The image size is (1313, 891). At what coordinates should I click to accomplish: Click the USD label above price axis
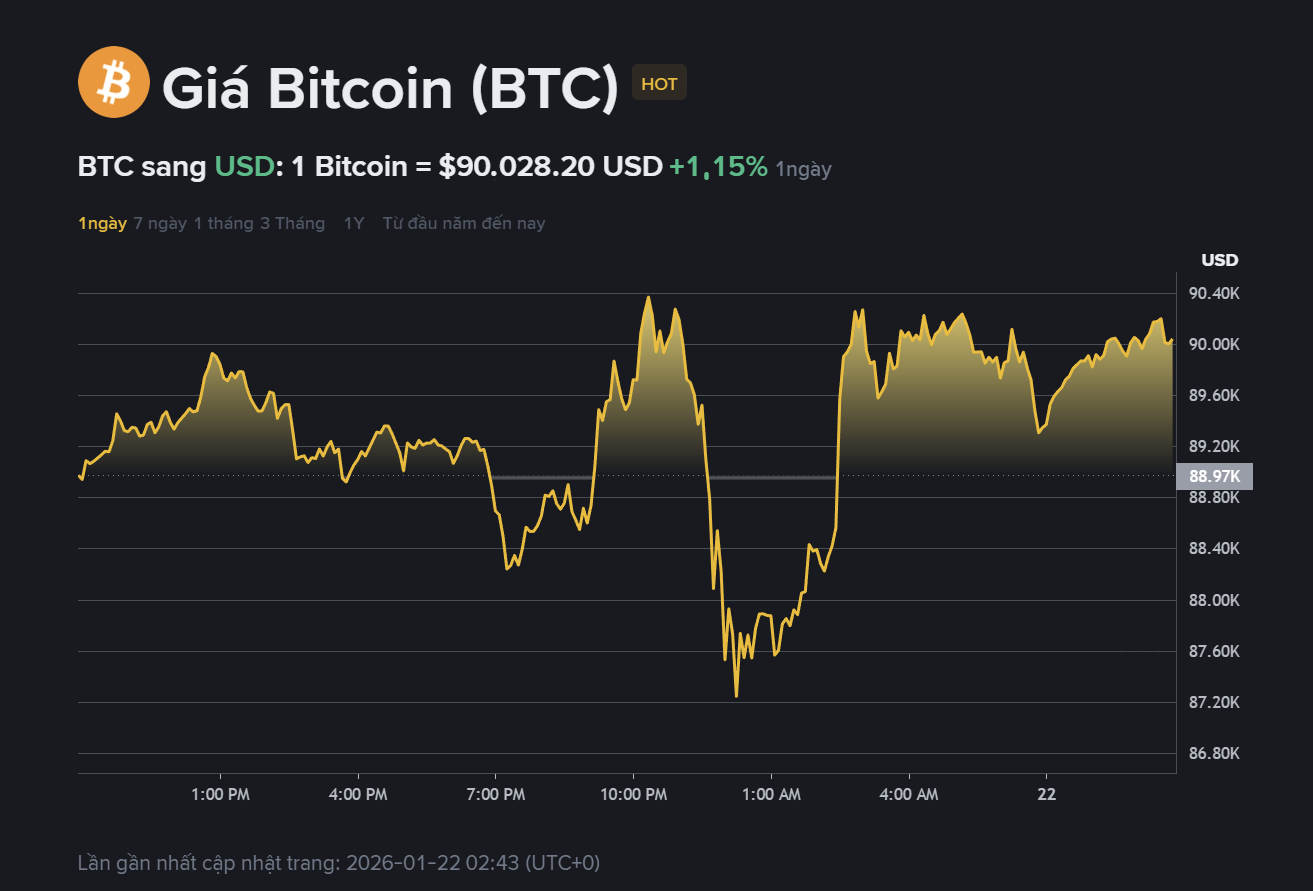tap(1219, 261)
